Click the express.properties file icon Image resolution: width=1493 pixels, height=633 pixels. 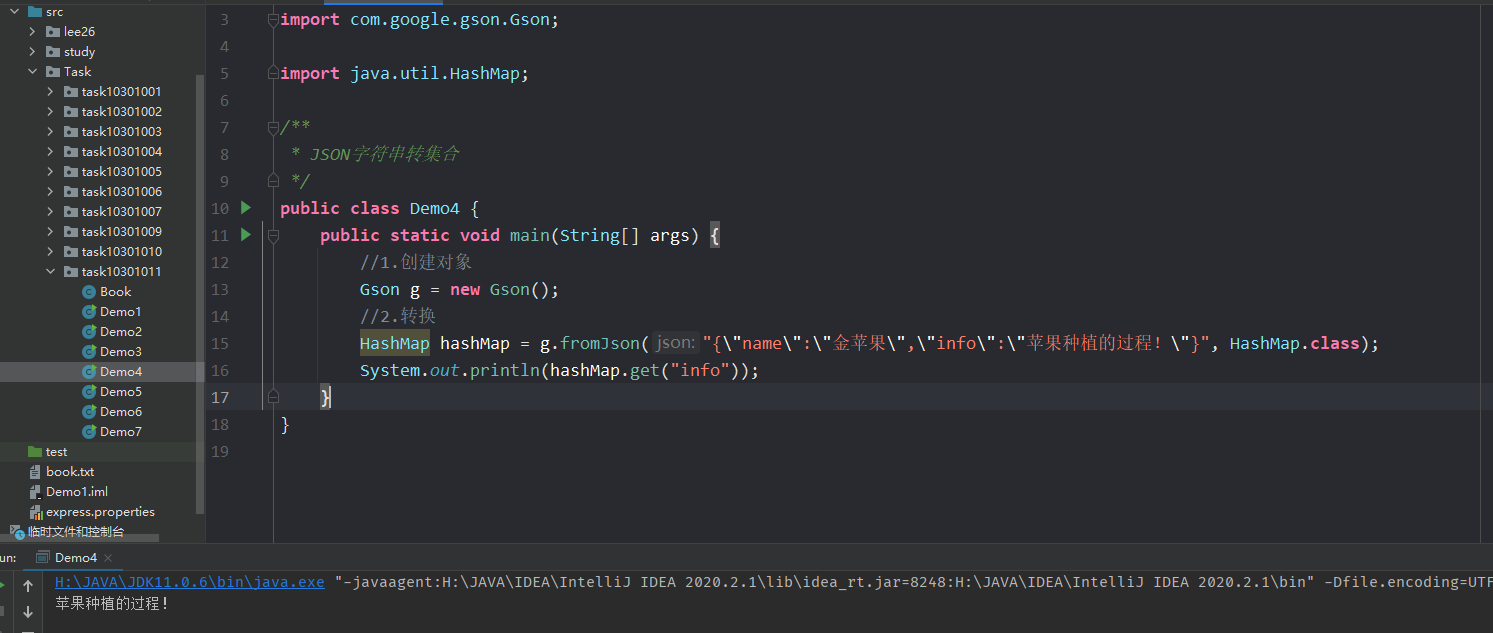coord(35,512)
